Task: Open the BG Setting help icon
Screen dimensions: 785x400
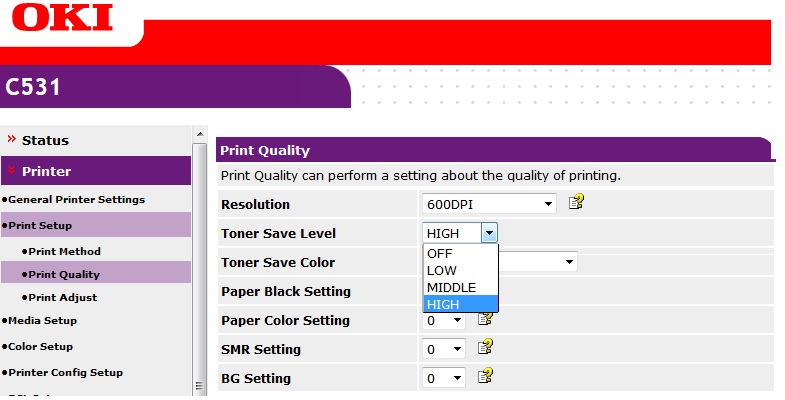Action: [x=485, y=377]
